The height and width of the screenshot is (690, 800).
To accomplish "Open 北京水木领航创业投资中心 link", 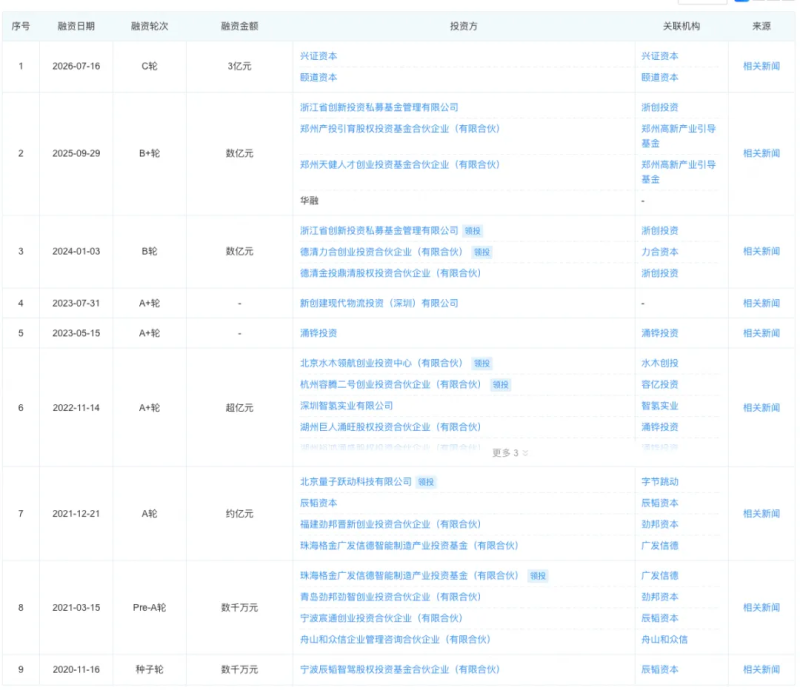I will [x=381, y=363].
